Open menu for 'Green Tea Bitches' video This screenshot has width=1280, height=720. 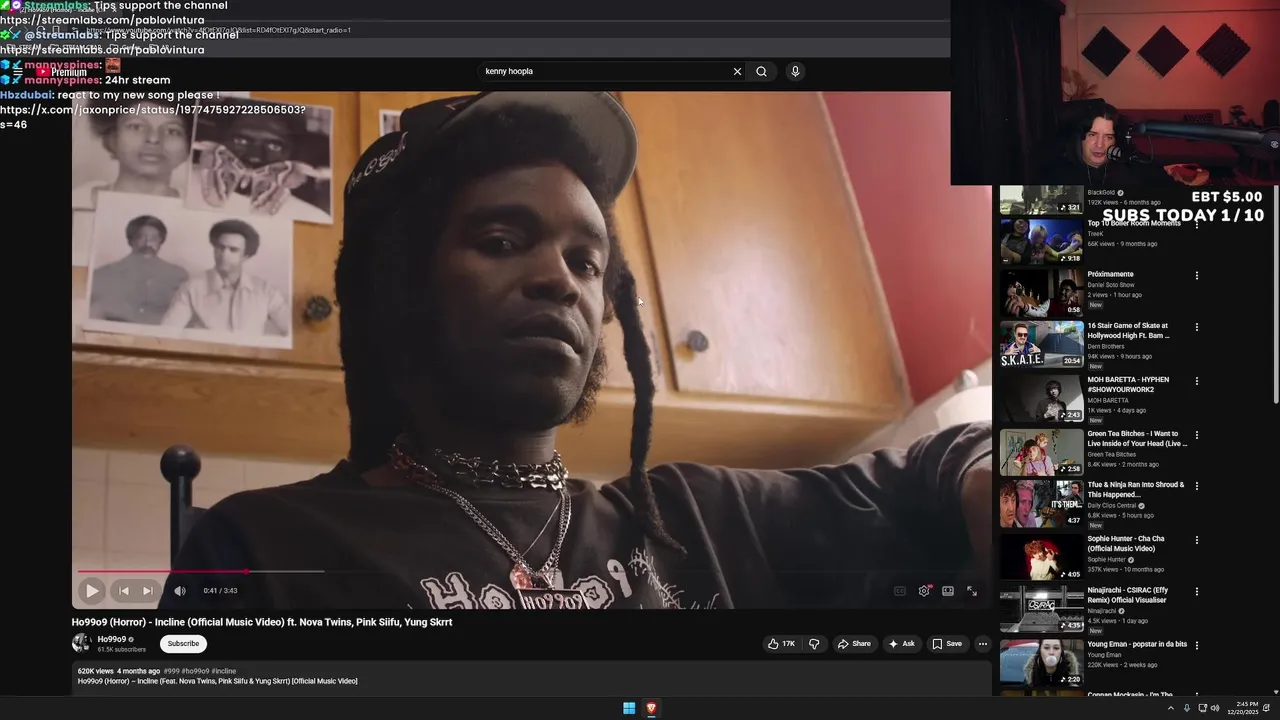pos(1196,435)
